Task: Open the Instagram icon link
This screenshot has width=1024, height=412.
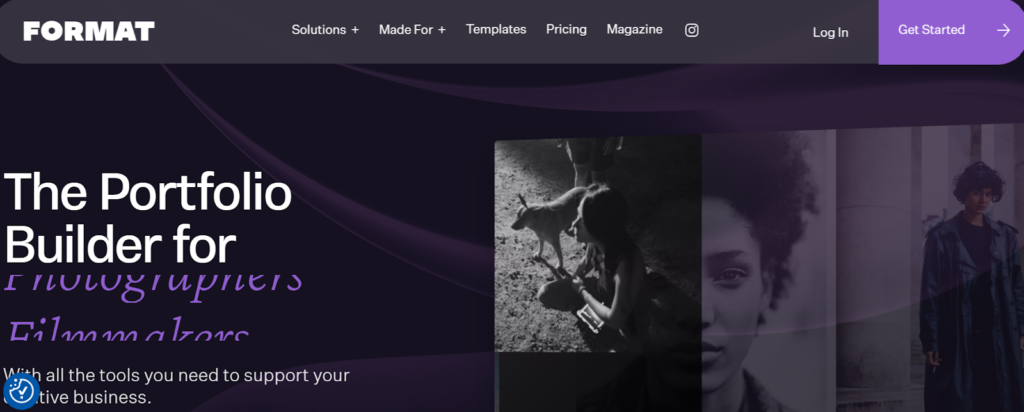Action: pyautogui.click(x=691, y=30)
